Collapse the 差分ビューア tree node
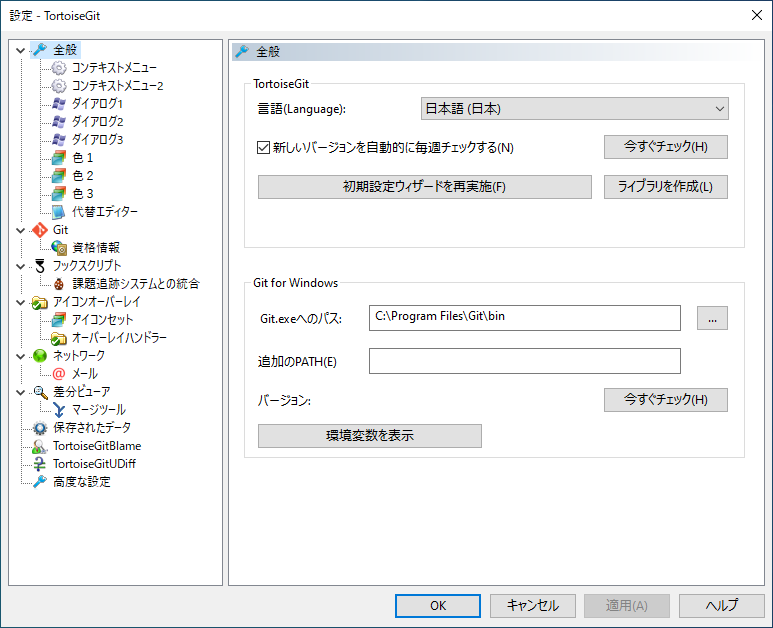 coord(20,392)
